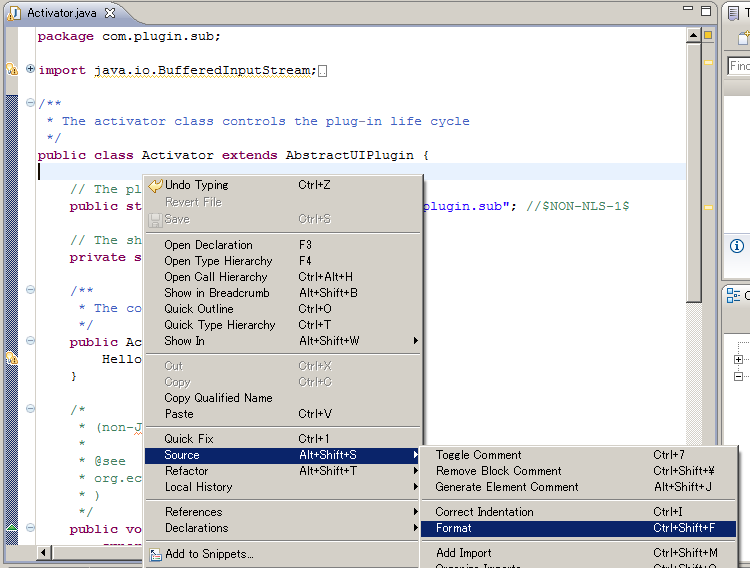750x568 pixels.
Task: Collapse the activator class Javadoc comment
Action: click(30, 102)
